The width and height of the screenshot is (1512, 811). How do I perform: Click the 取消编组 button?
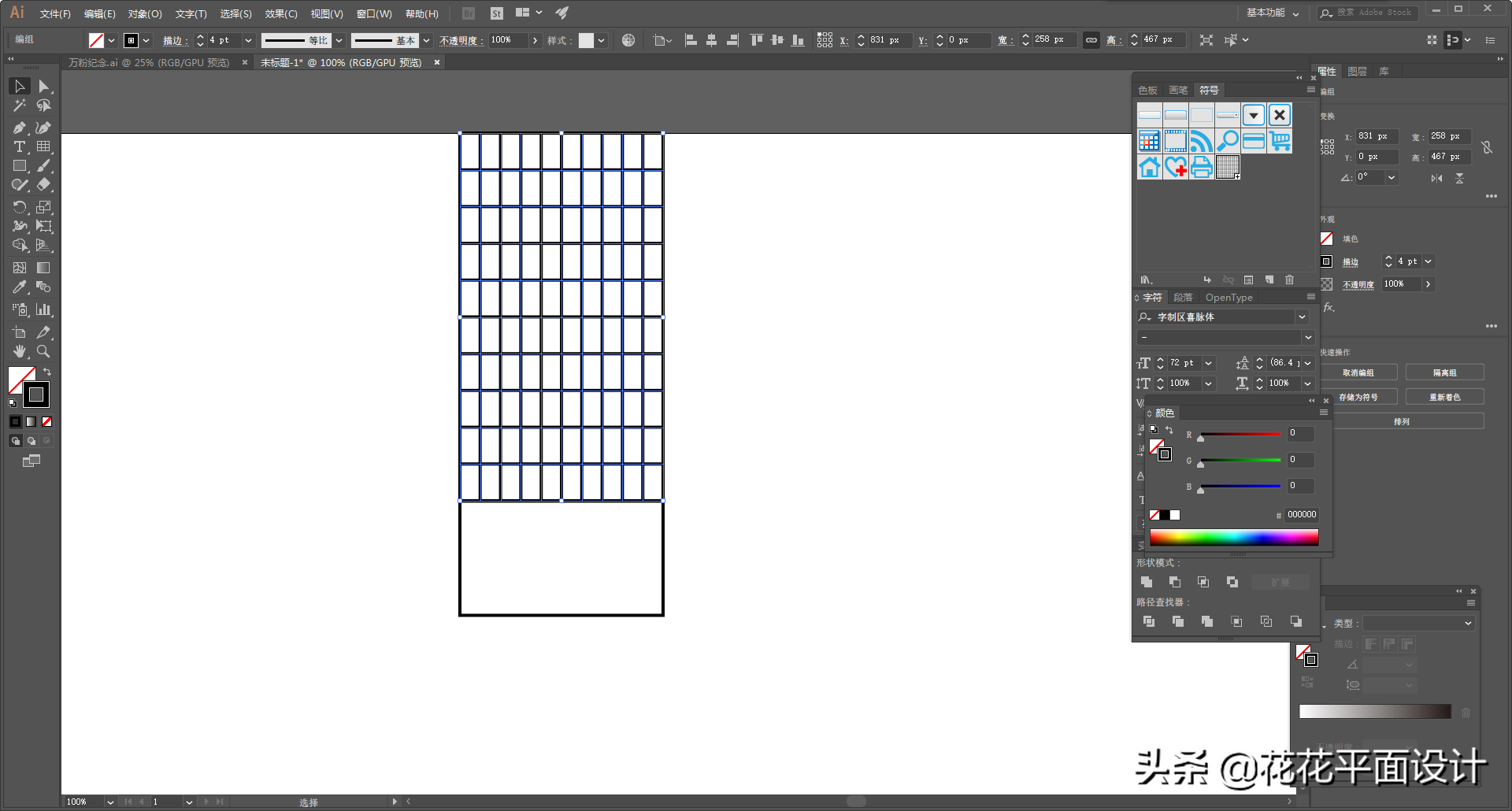[1358, 373]
